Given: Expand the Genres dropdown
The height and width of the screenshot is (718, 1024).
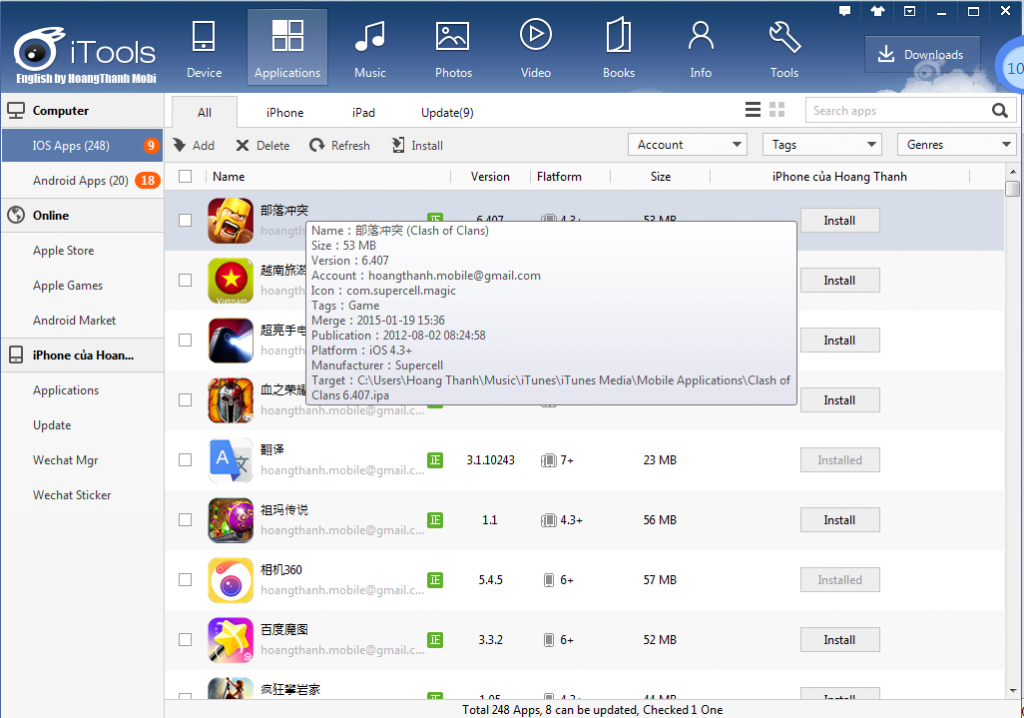Looking at the screenshot, I should tap(957, 143).
